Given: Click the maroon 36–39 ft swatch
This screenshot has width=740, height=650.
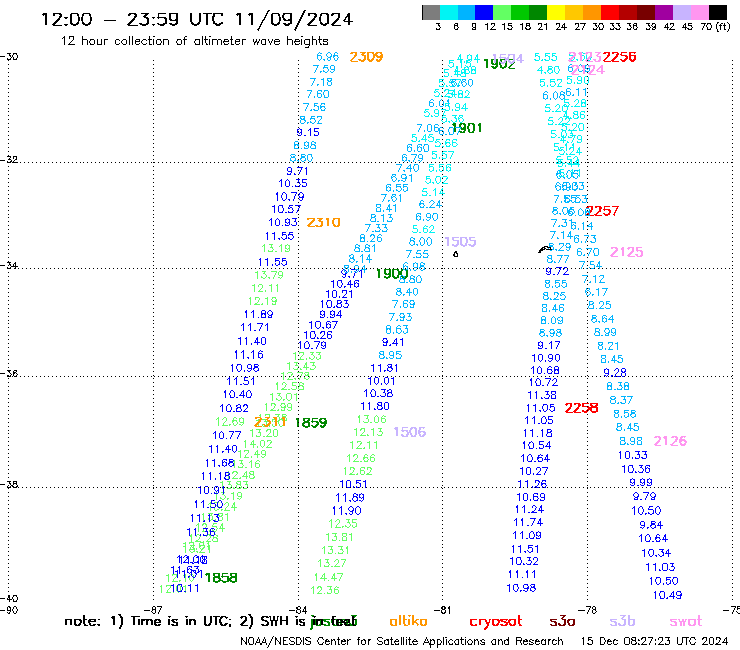Looking at the screenshot, I should (646, 12).
